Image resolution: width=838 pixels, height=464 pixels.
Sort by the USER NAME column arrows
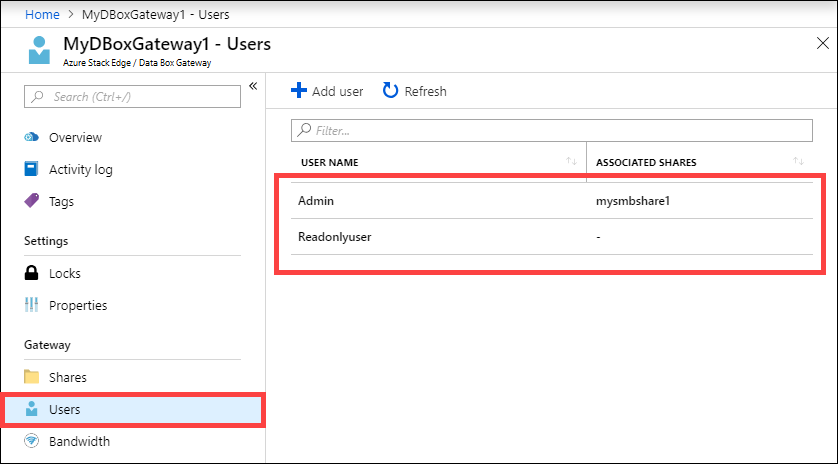pyautogui.click(x=572, y=161)
